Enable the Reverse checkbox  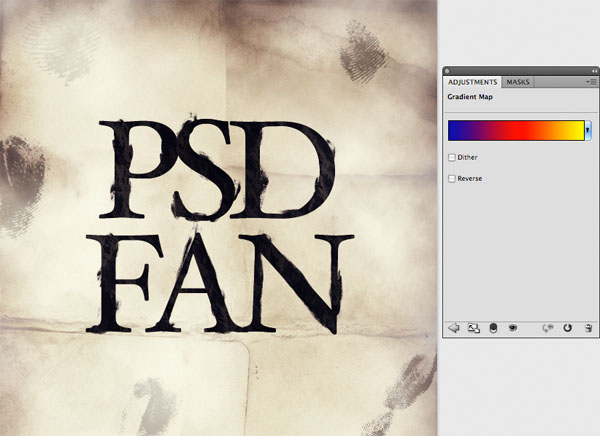[452, 179]
